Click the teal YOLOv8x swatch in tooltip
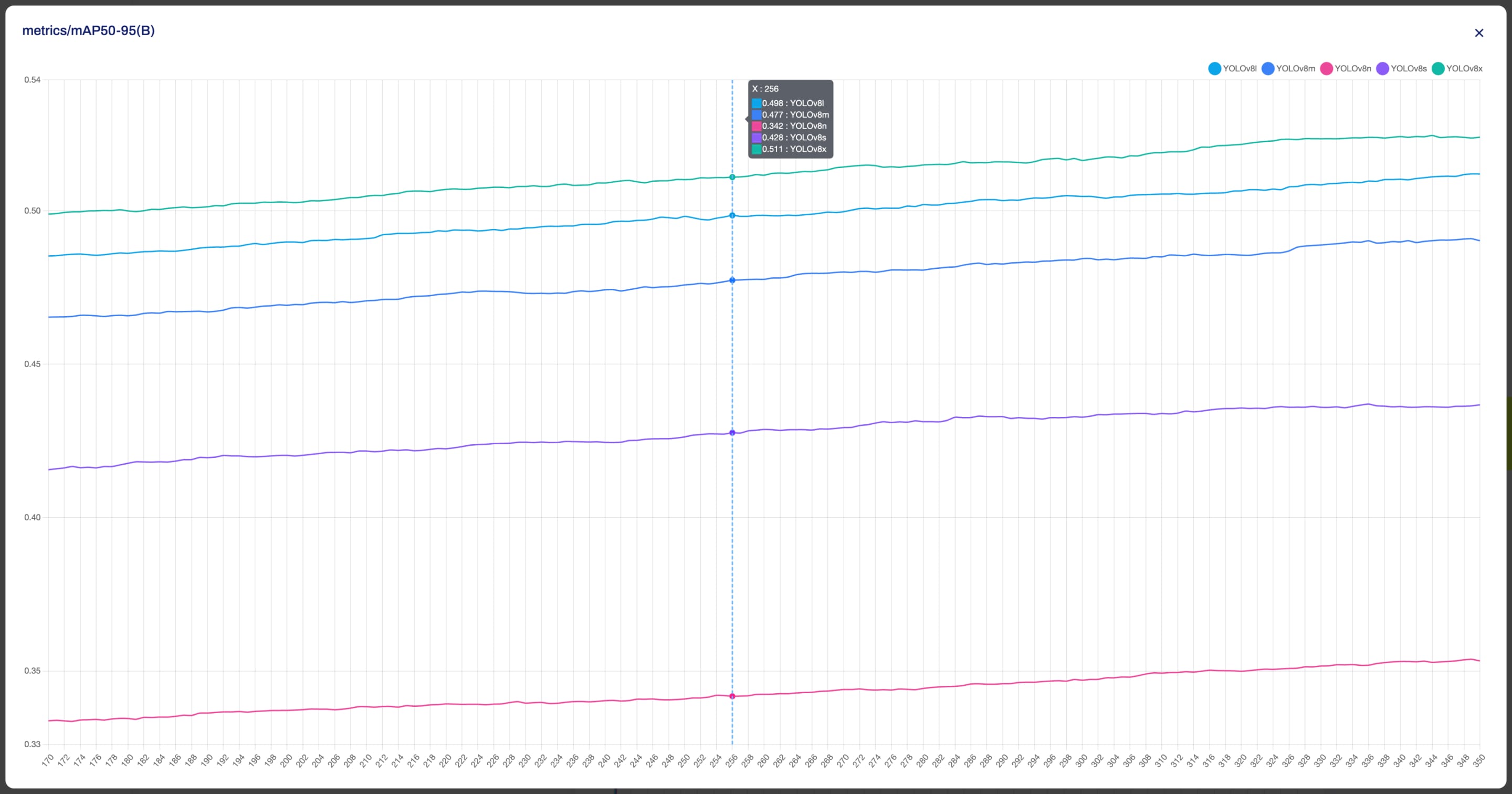Viewport: 1512px width, 794px height. 757,149
